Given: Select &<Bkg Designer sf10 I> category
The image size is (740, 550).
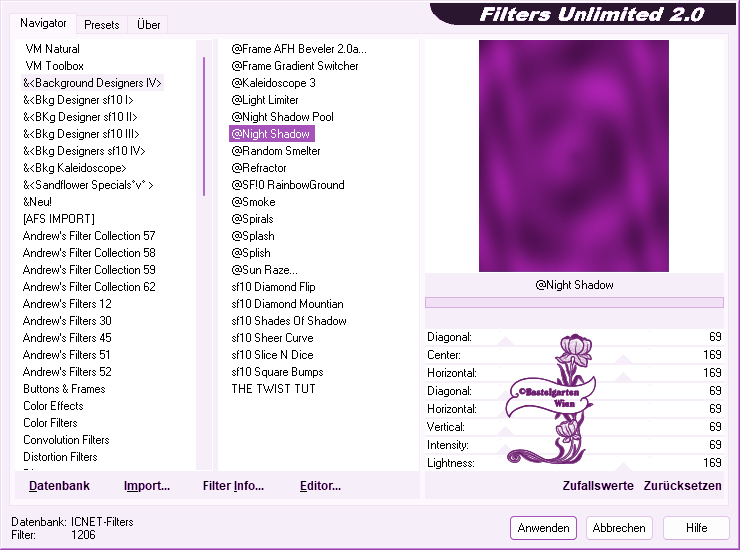Looking at the screenshot, I should [78, 100].
